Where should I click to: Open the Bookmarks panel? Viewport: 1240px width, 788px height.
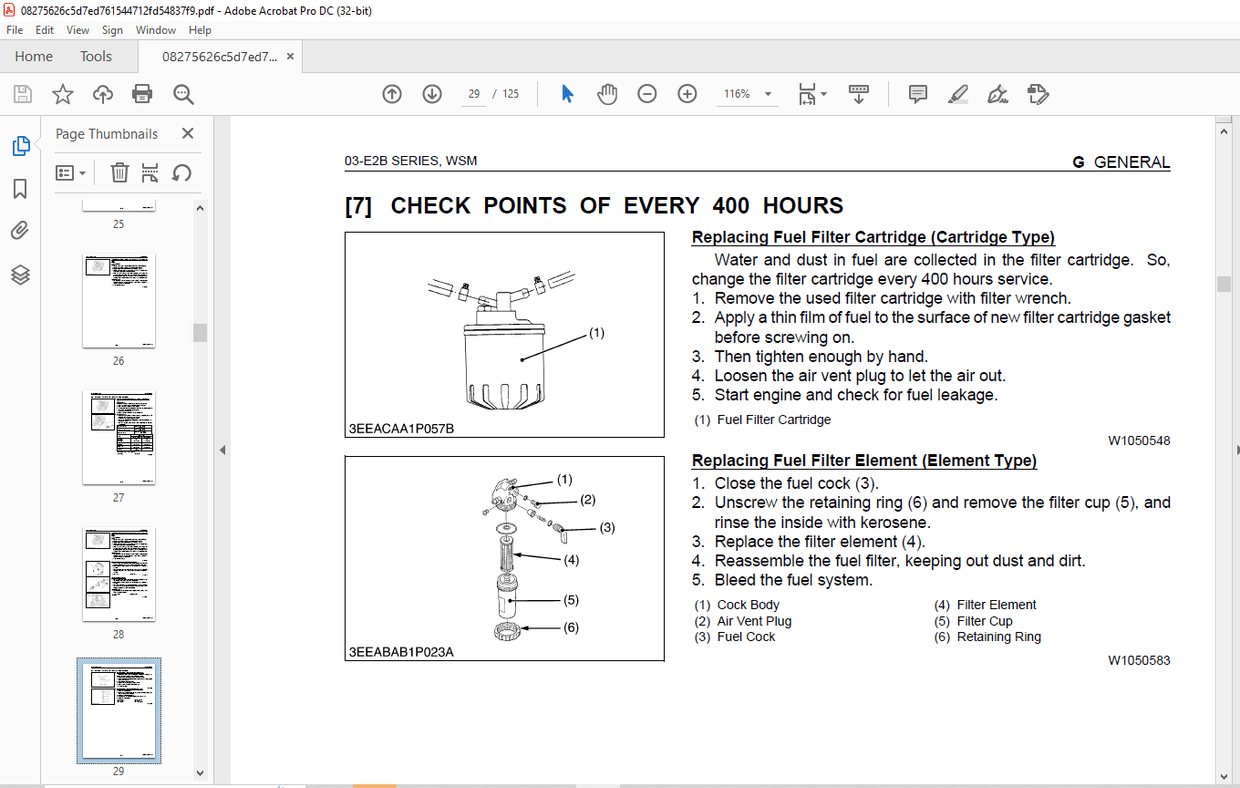[21, 187]
